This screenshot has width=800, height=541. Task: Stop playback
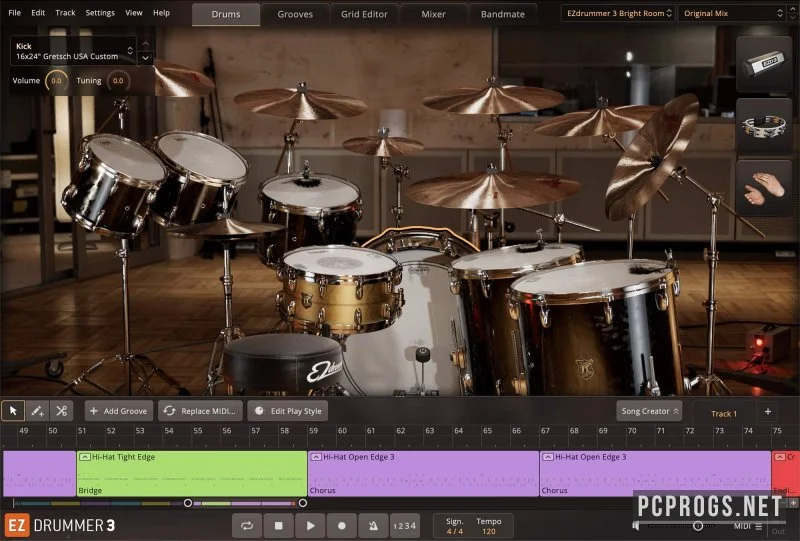(279, 526)
